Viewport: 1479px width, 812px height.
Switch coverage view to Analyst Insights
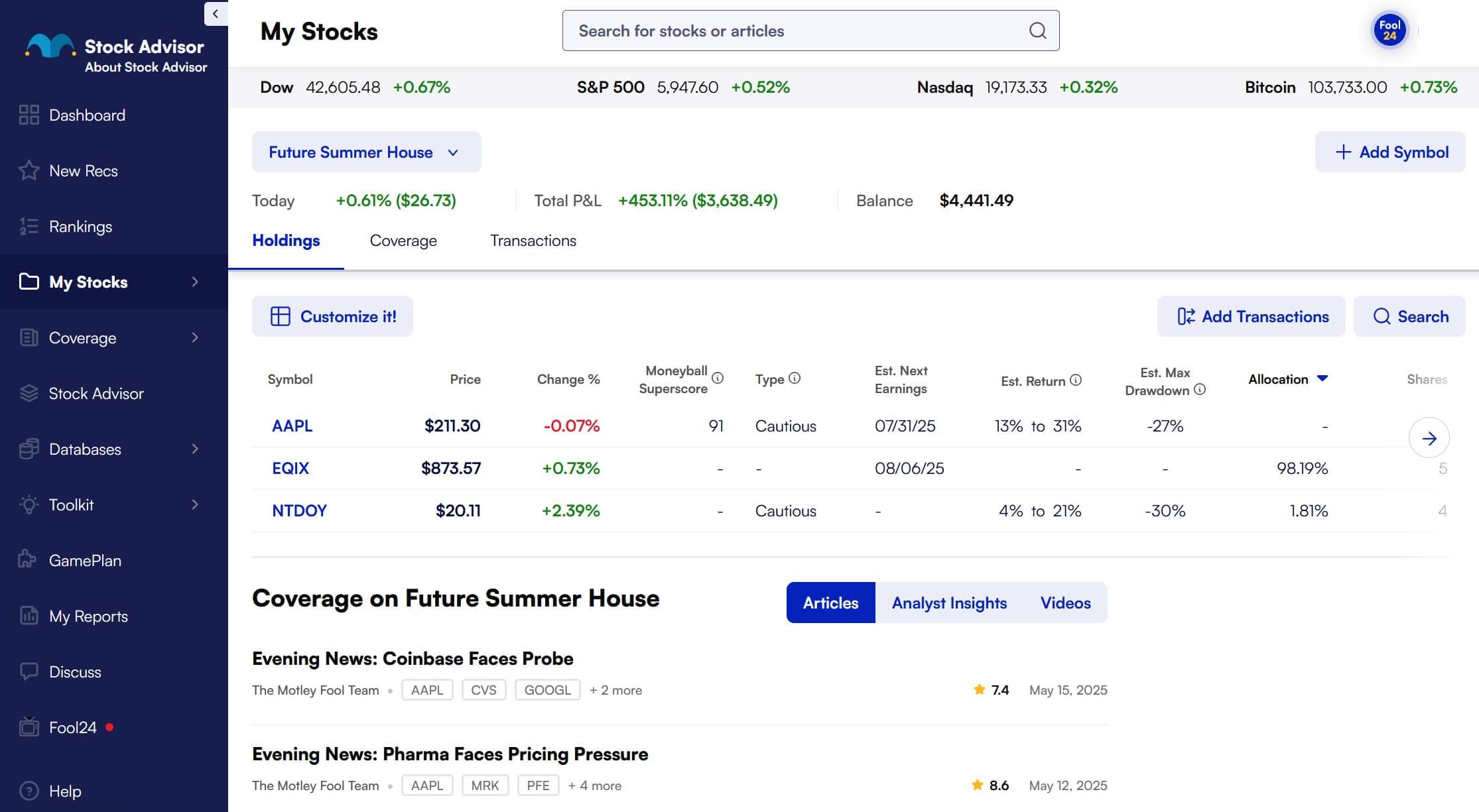(x=949, y=603)
